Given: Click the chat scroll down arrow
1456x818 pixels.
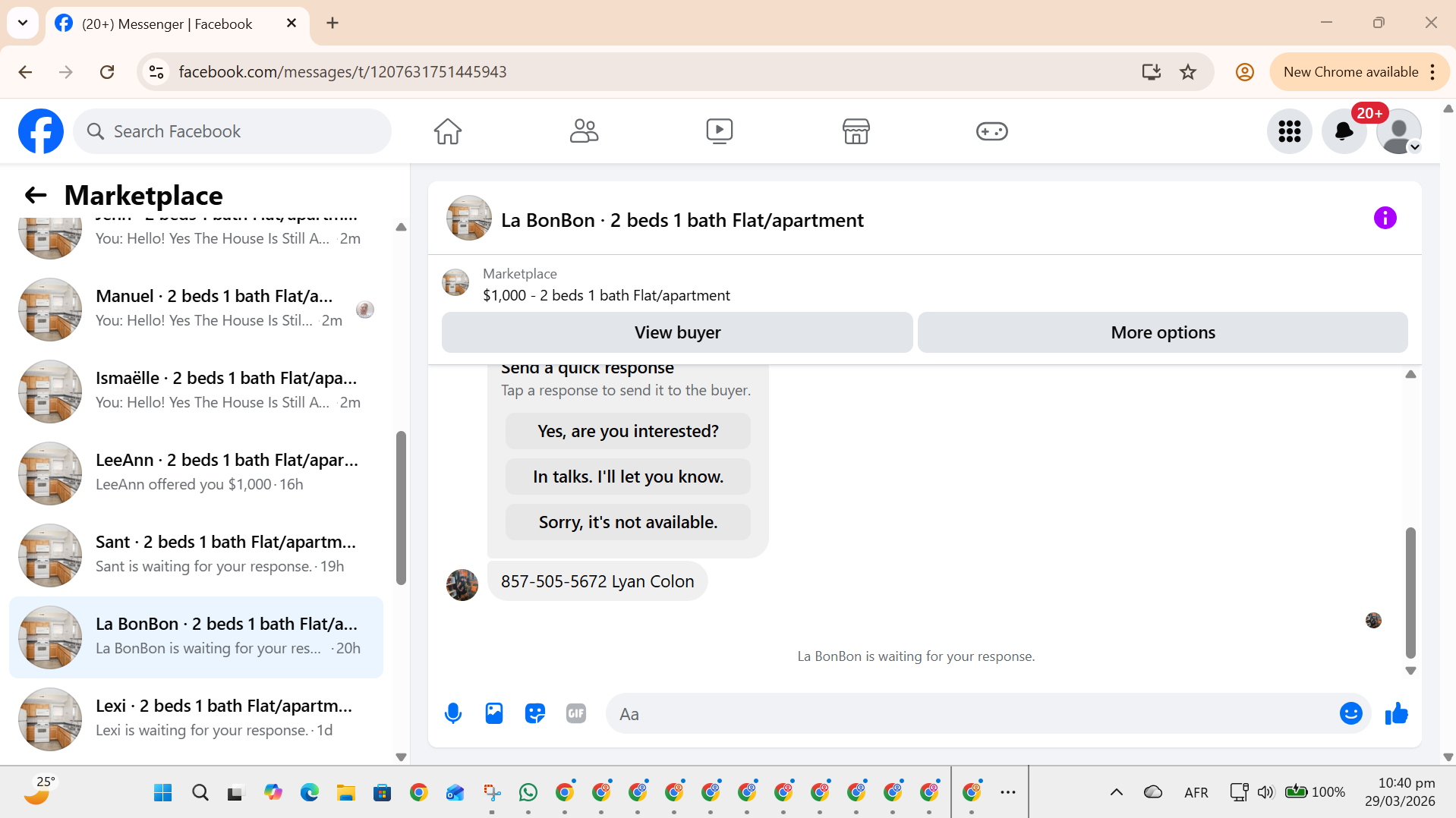Looking at the screenshot, I should (x=1410, y=671).
